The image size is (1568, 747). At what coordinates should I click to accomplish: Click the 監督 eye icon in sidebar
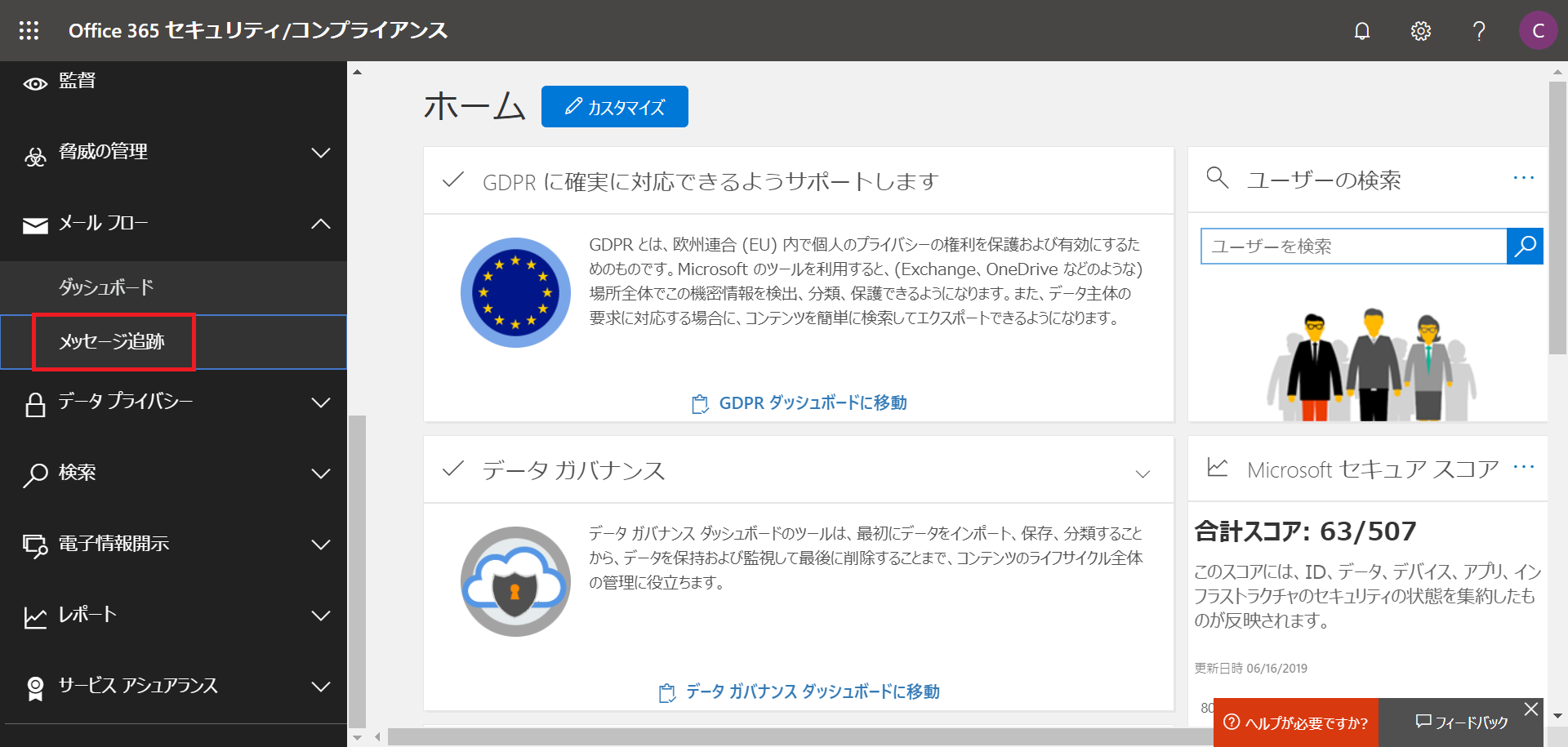tap(35, 84)
